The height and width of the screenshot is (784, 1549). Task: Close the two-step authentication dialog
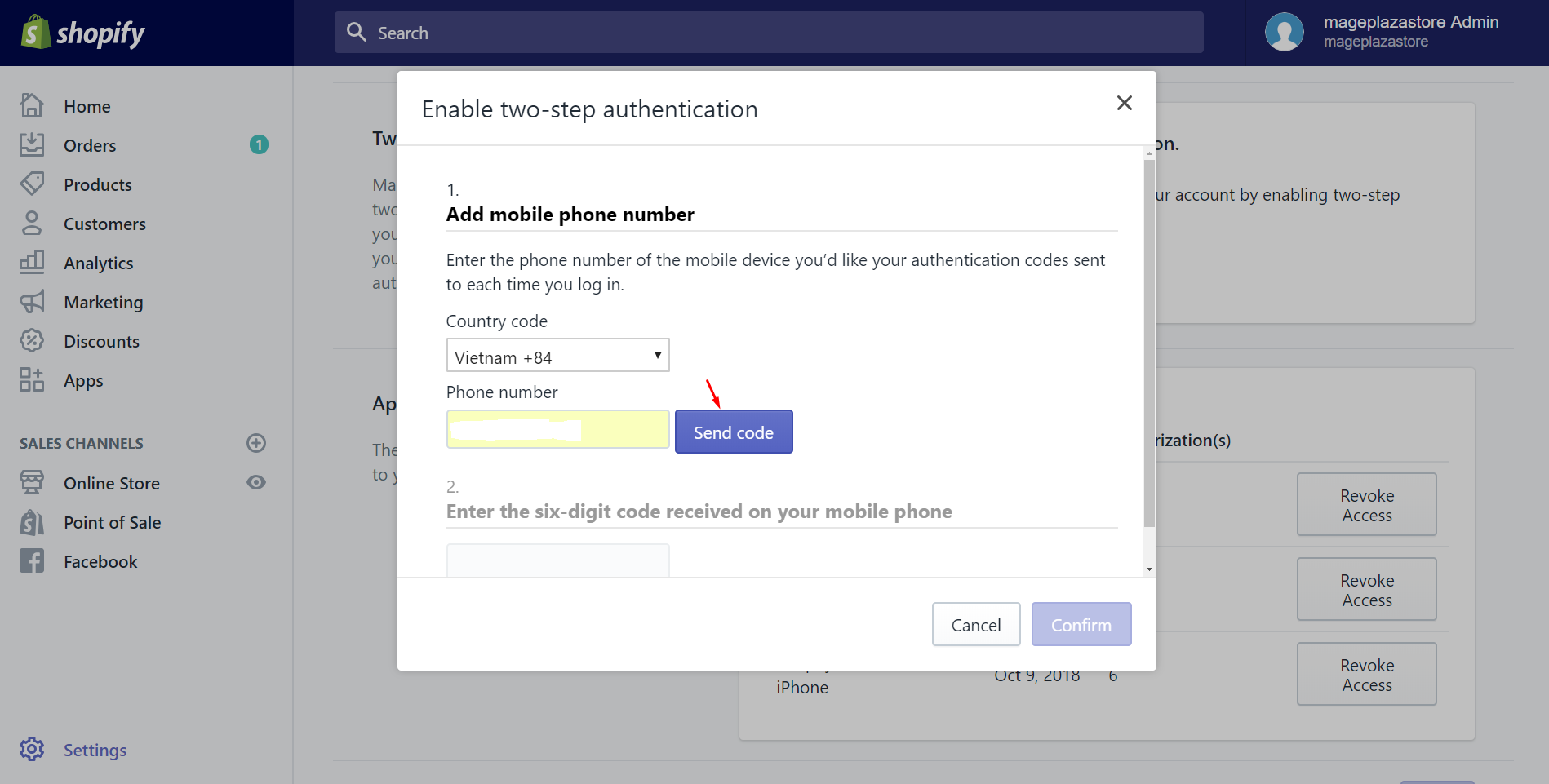[1124, 103]
